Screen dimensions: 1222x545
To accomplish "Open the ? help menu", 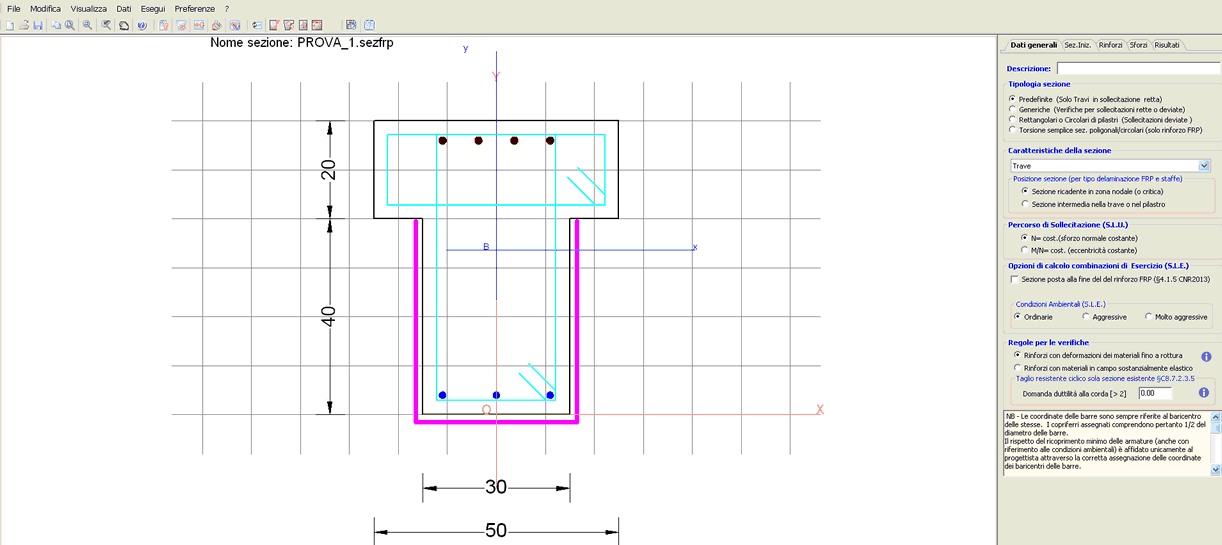I will click(227, 8).
